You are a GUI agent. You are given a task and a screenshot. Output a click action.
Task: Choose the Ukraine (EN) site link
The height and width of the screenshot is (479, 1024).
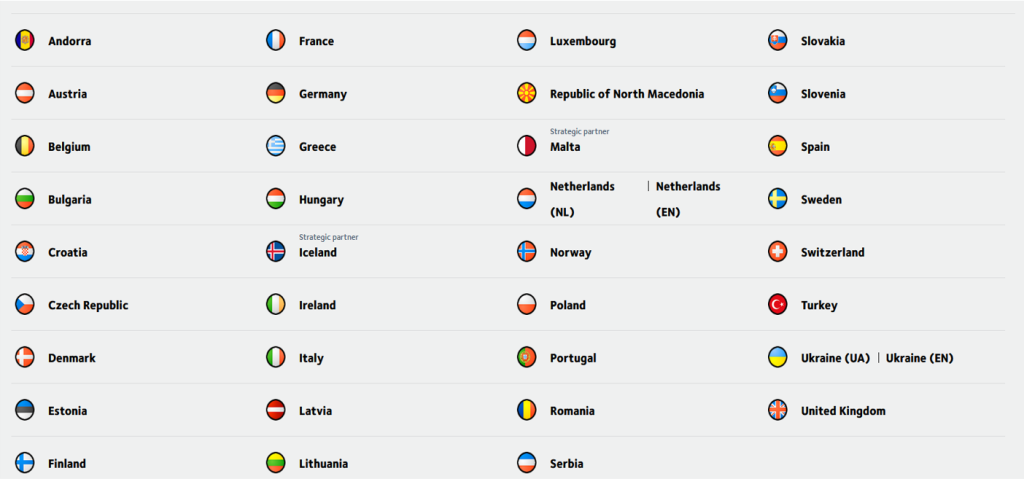coord(919,358)
